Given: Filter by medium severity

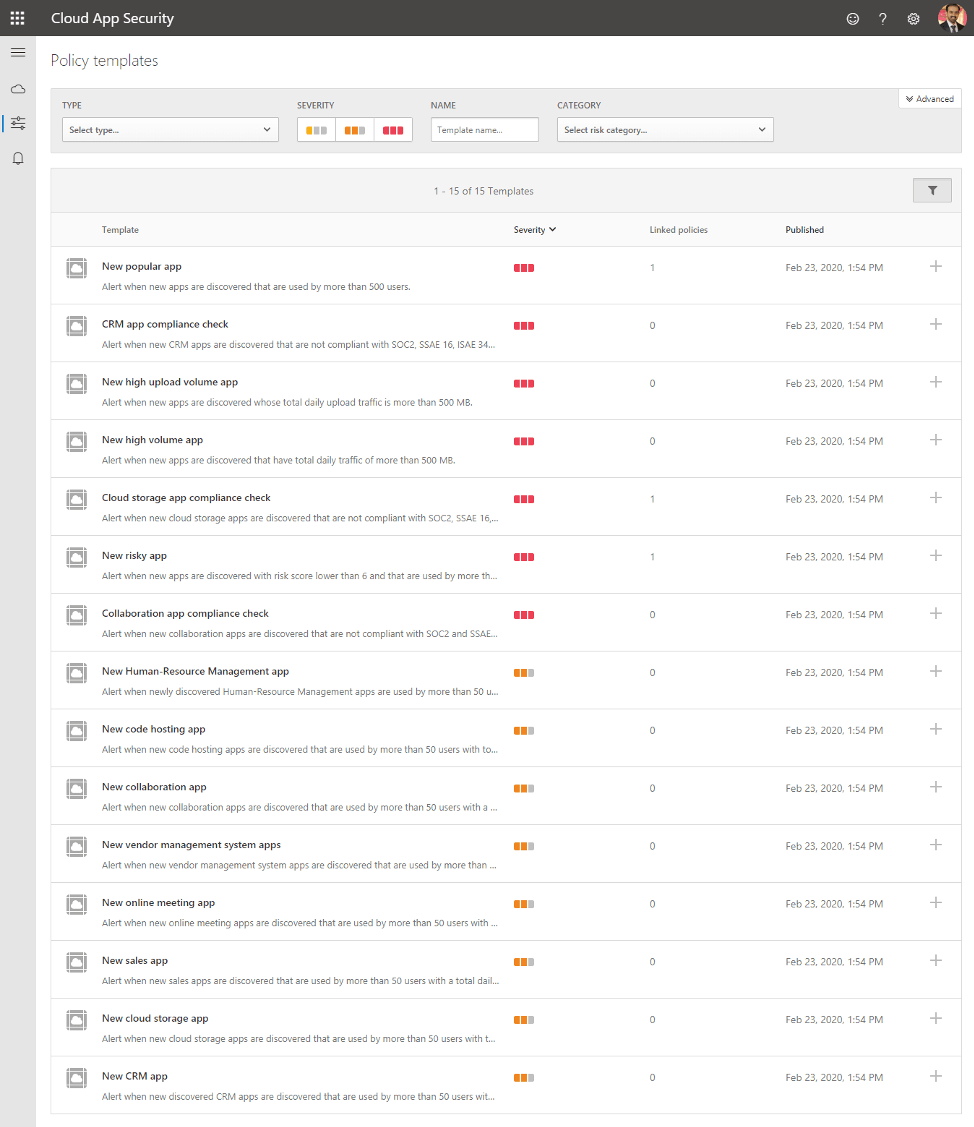Looking at the screenshot, I should pos(355,130).
